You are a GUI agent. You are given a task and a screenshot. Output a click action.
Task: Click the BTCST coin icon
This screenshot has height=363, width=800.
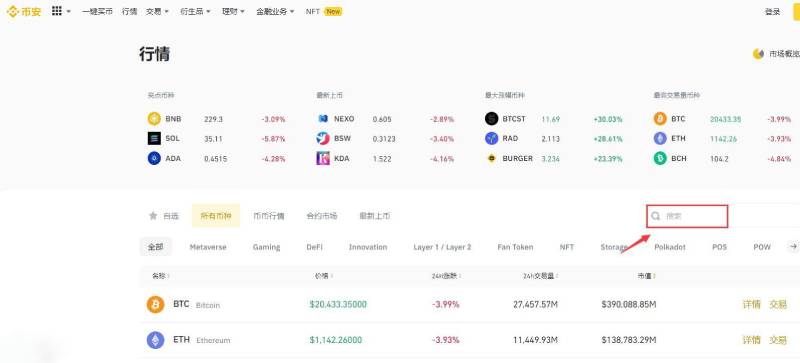pos(491,119)
